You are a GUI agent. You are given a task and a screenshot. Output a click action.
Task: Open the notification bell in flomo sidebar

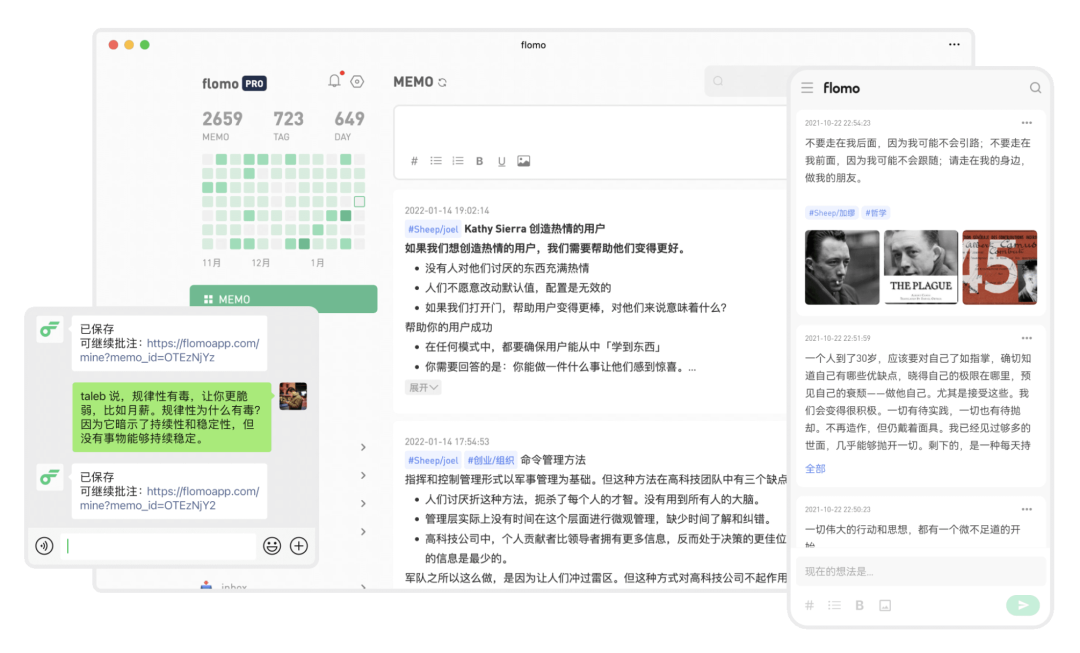tap(335, 81)
